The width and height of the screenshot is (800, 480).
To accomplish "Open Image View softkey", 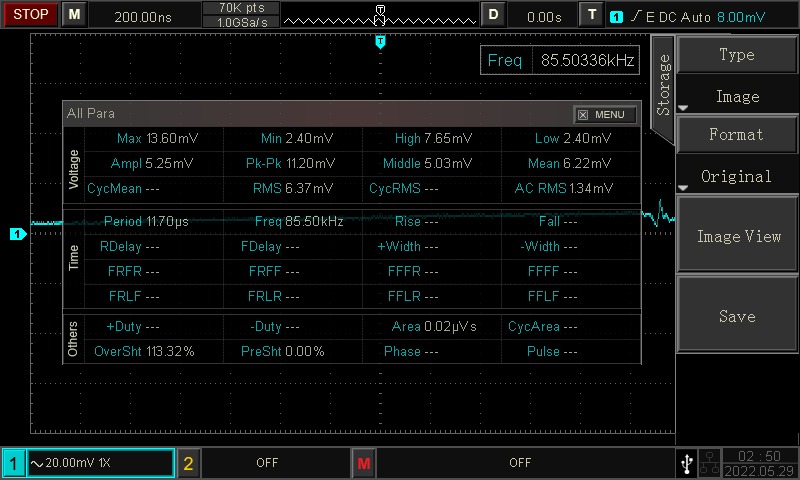I will 738,235.
